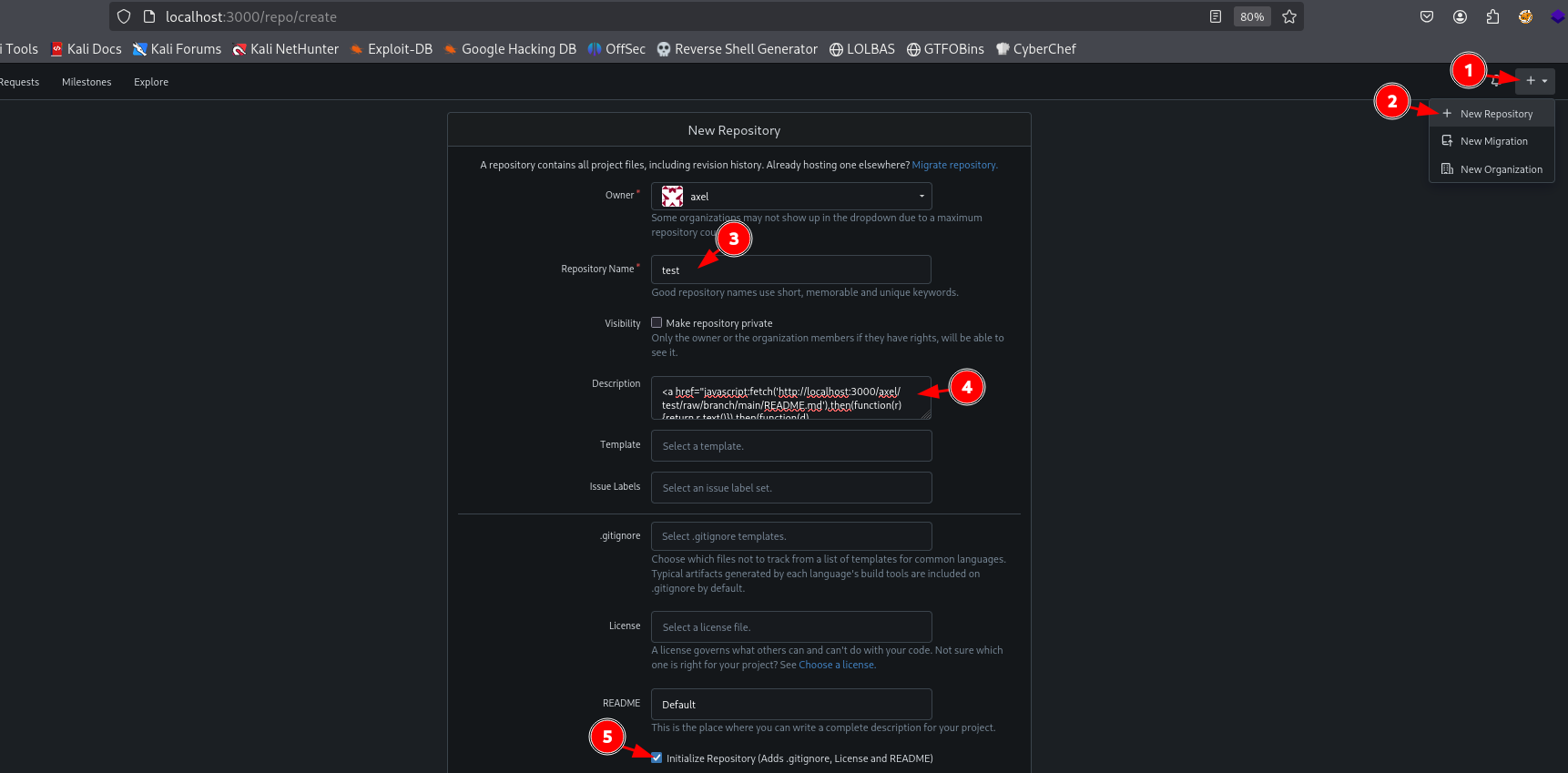The width and height of the screenshot is (1568, 773).
Task: Open the browser extensions puzzle icon
Action: pyautogui.click(x=1492, y=16)
